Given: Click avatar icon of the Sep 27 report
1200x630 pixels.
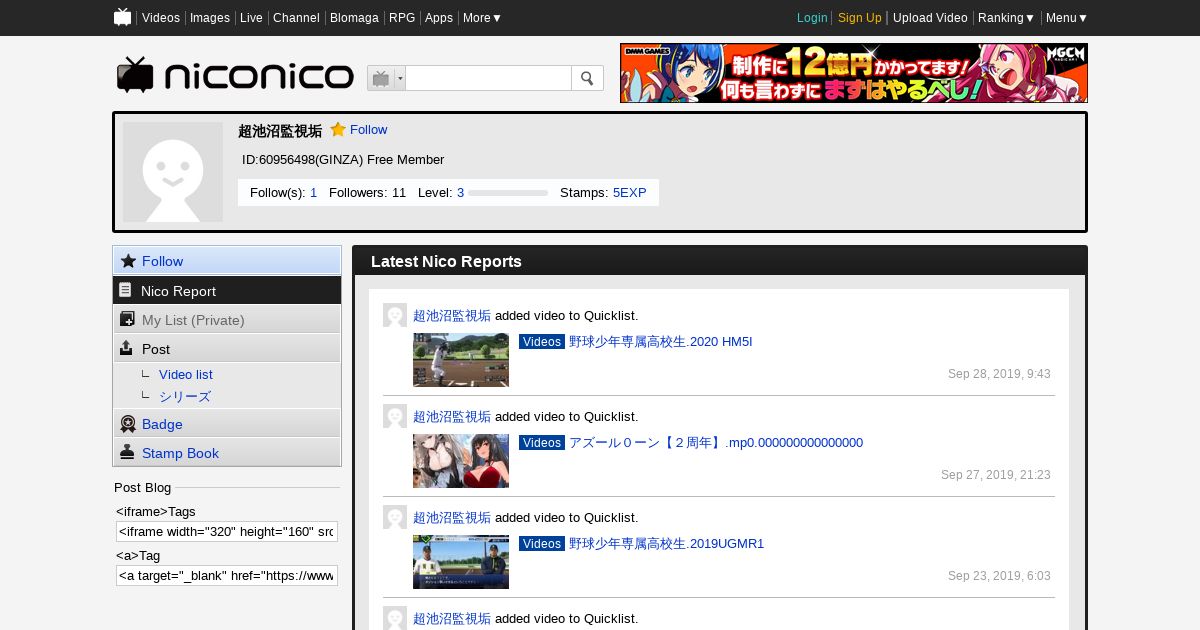Looking at the screenshot, I should click(395, 416).
